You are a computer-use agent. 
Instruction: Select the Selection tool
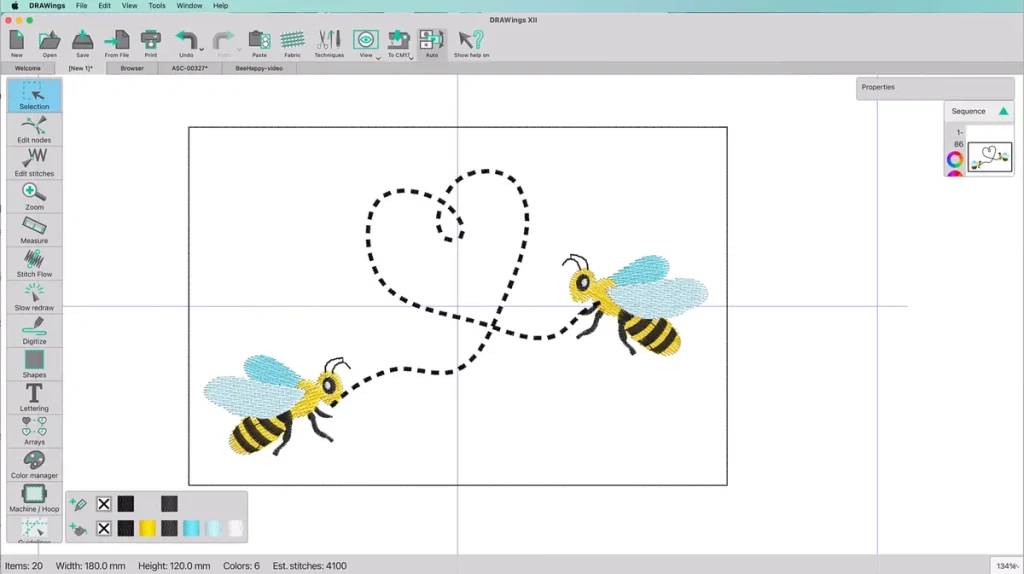pos(34,95)
